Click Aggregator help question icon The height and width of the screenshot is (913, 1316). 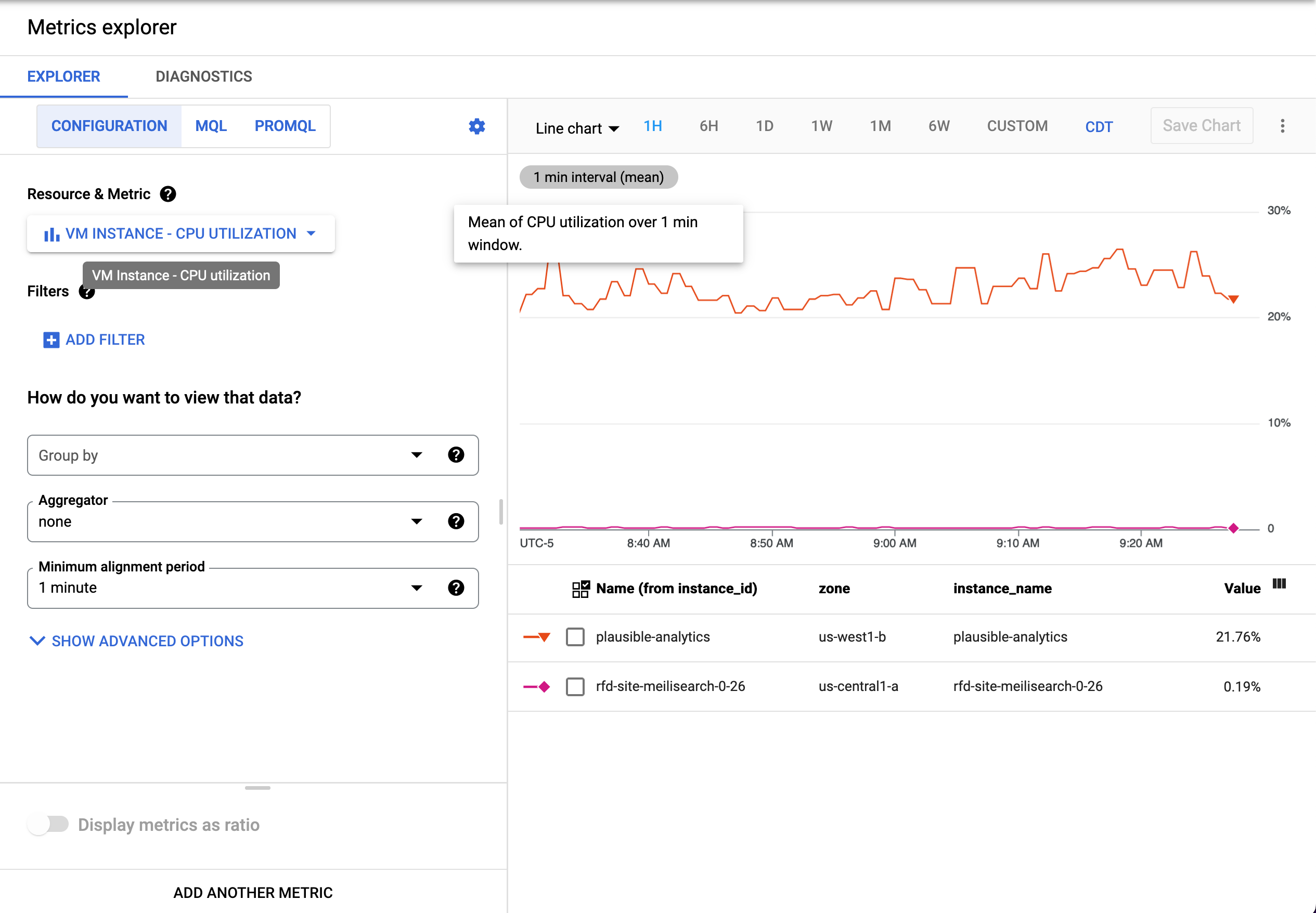coord(456,521)
